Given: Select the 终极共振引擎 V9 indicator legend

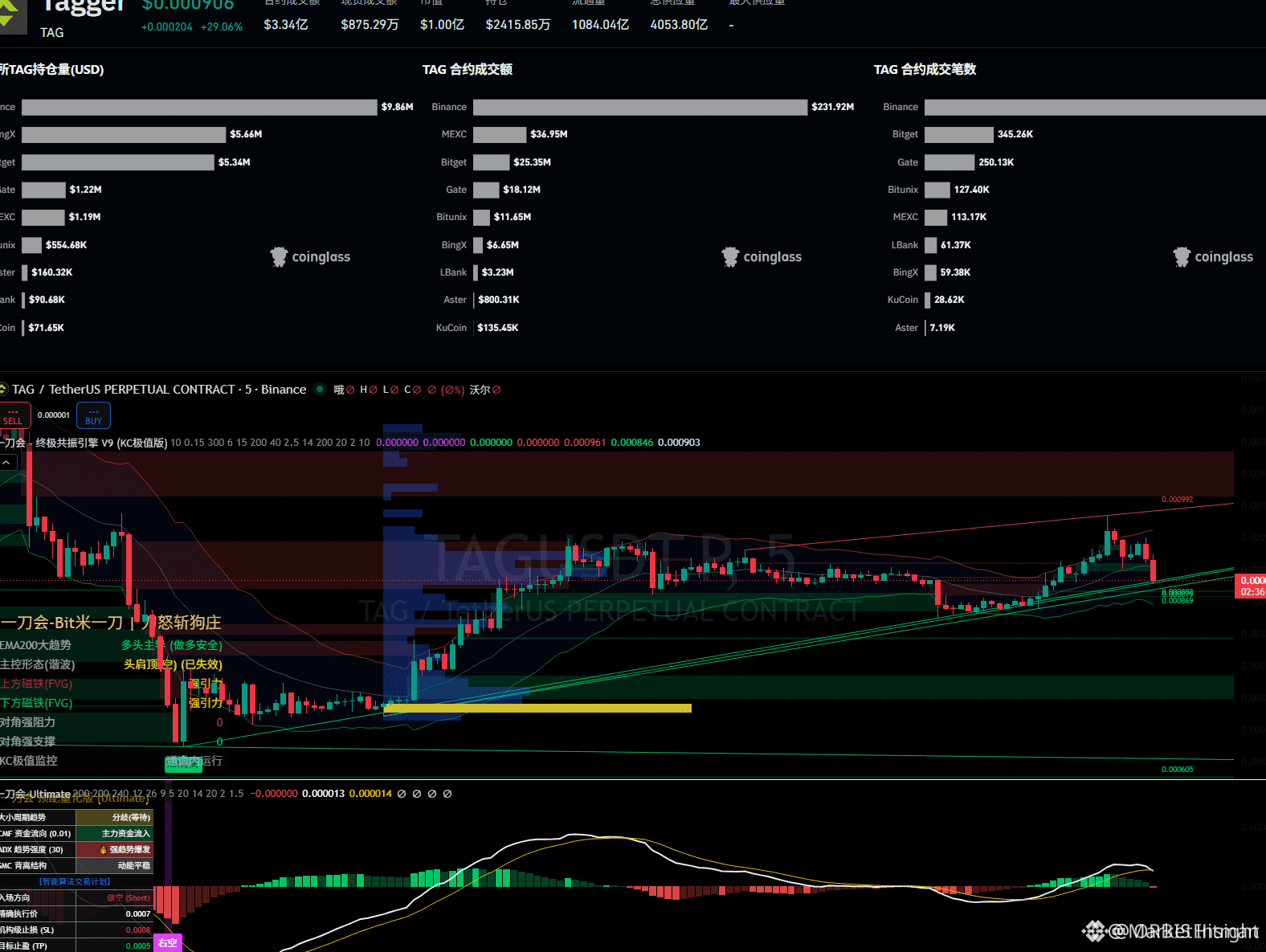Looking at the screenshot, I should click(x=84, y=443).
